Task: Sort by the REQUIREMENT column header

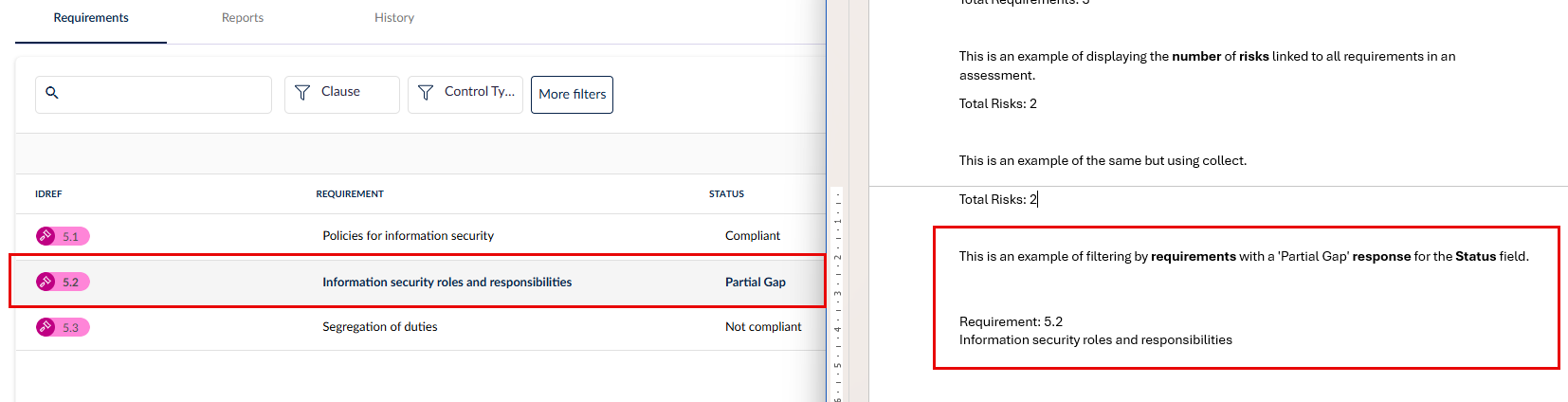Action: coord(350,194)
